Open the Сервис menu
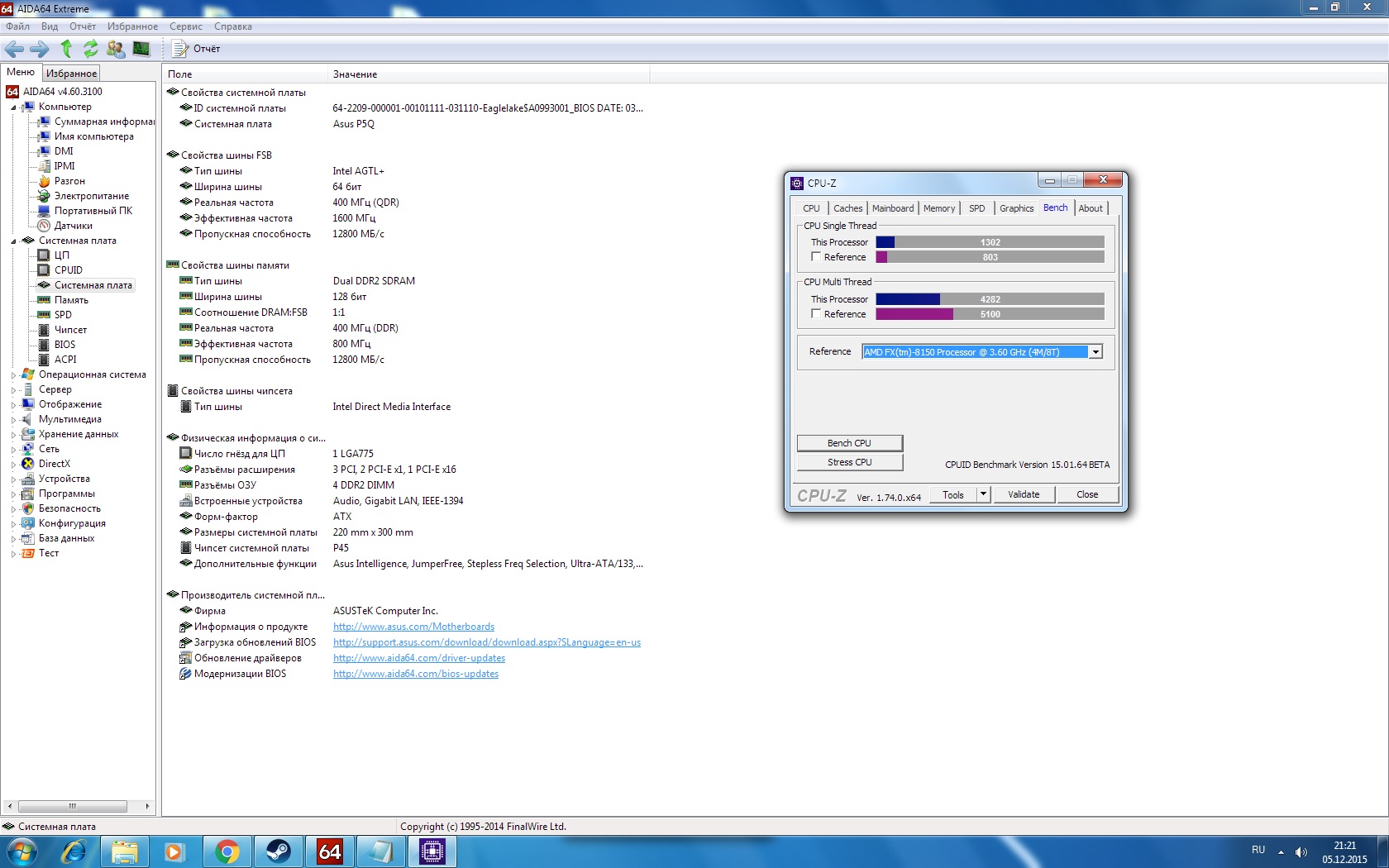This screenshot has width=1389, height=868. [186, 26]
